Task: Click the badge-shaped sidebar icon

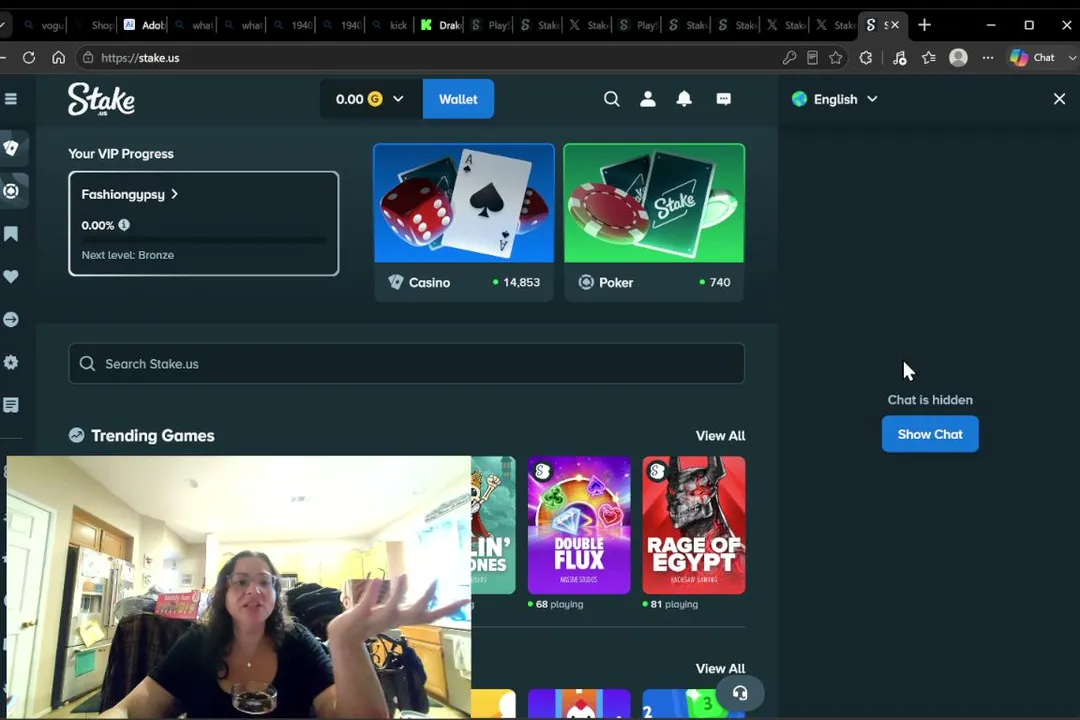Action: (x=11, y=362)
